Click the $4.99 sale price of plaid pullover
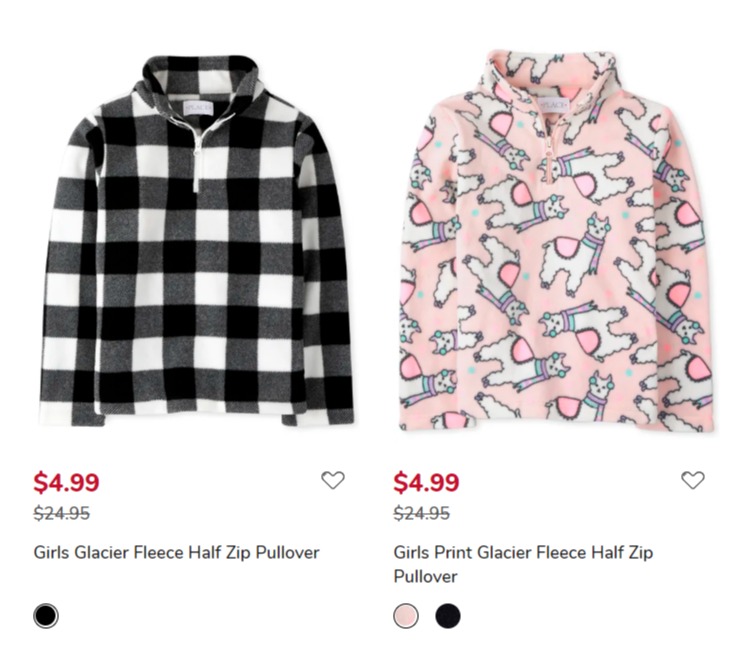742x668 pixels. 66,482
